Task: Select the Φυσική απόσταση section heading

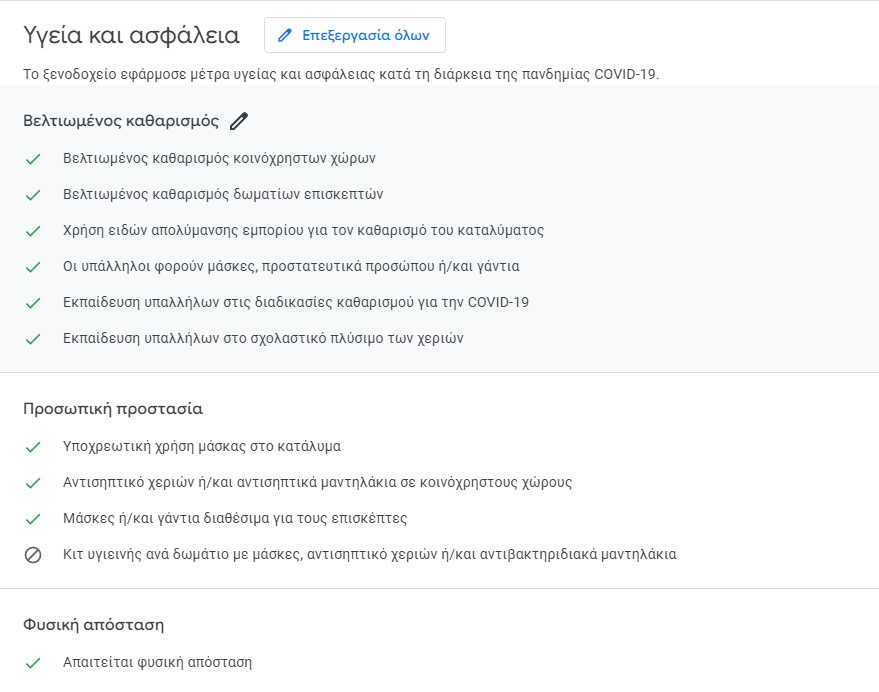Action: 94,625
